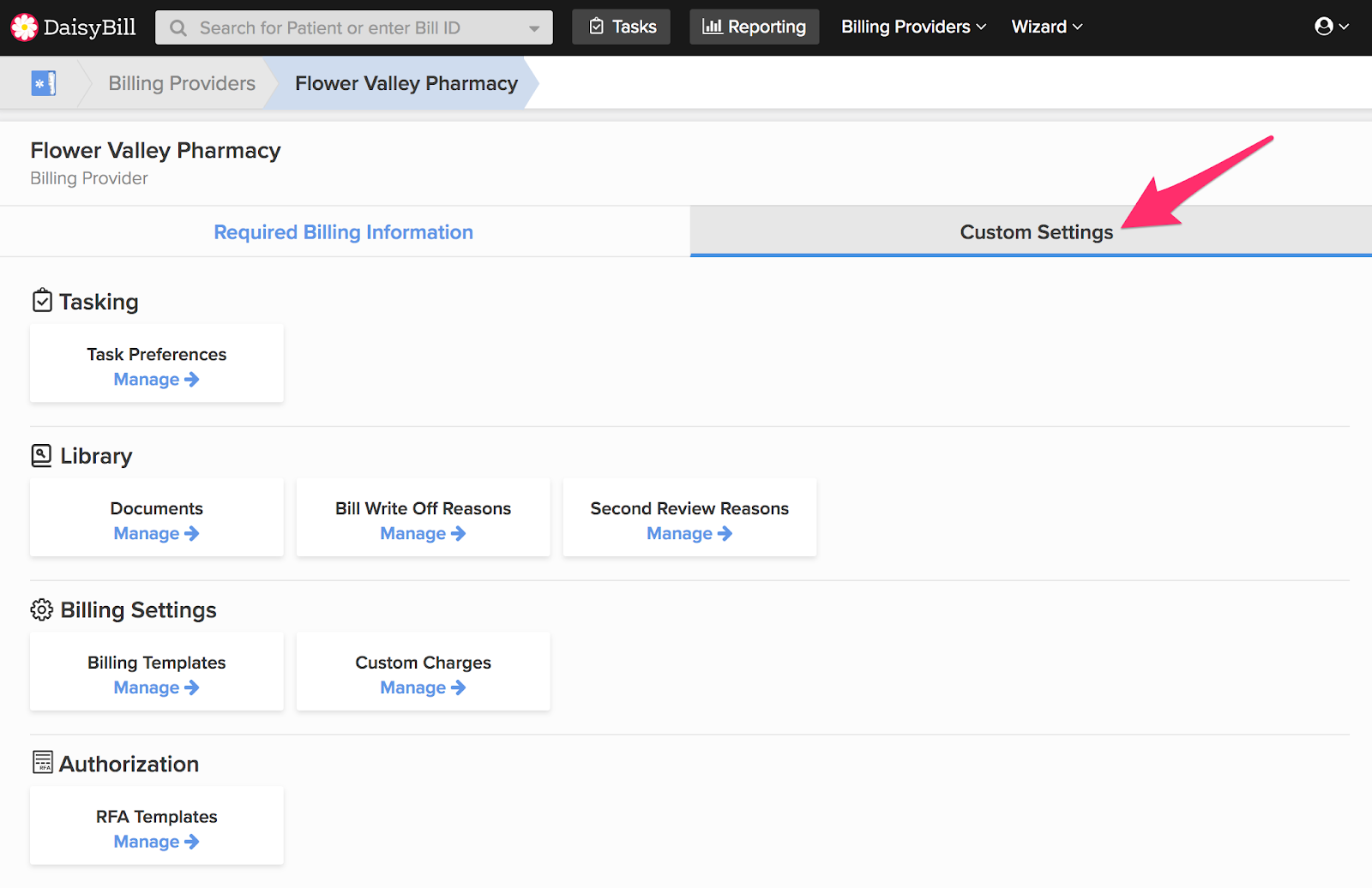This screenshot has width=1372, height=888.
Task: Click the Second Review Reasons card title
Action: (689, 508)
